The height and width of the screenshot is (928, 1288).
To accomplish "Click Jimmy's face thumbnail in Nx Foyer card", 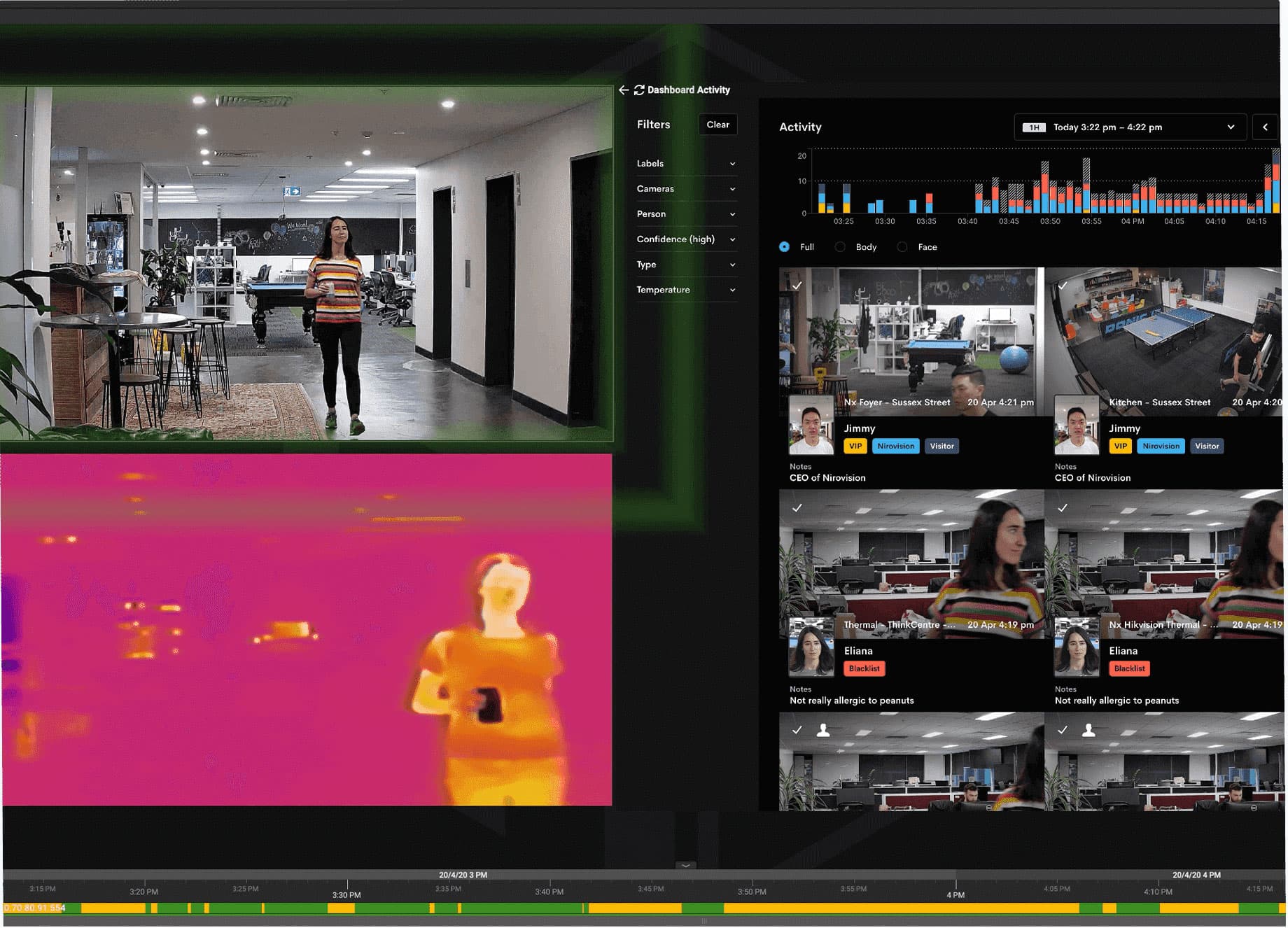I will [x=811, y=426].
